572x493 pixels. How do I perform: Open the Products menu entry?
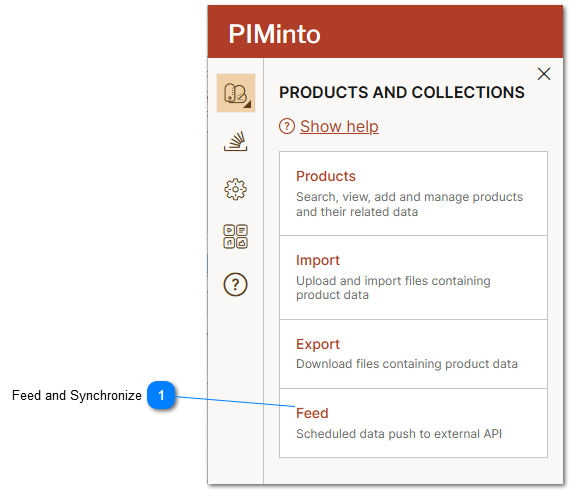click(x=413, y=193)
